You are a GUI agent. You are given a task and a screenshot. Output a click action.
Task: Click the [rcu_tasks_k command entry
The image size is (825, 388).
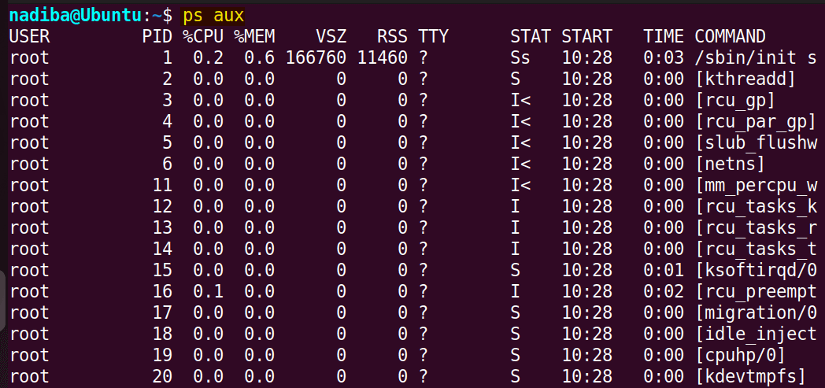756,206
